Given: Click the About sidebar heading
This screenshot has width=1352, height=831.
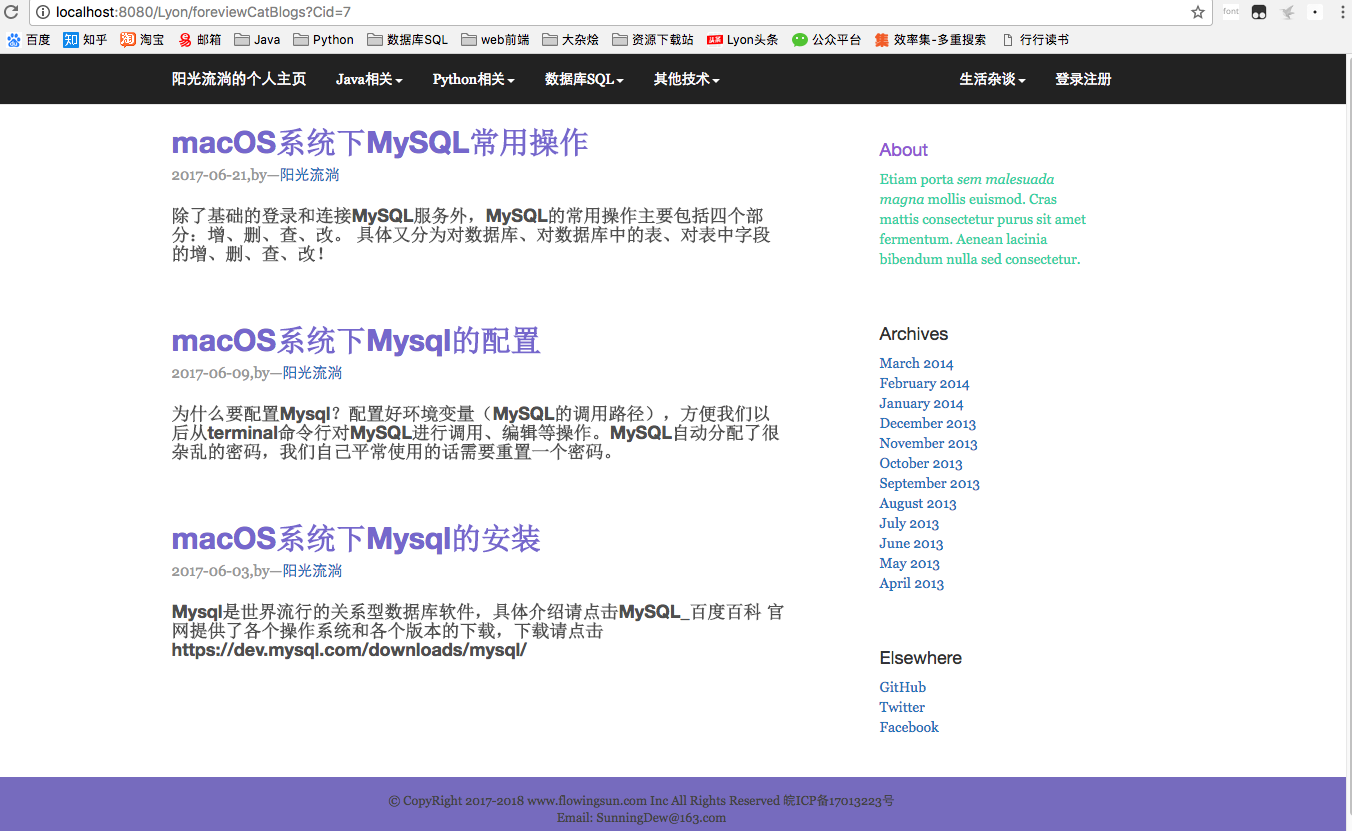Looking at the screenshot, I should [903, 150].
